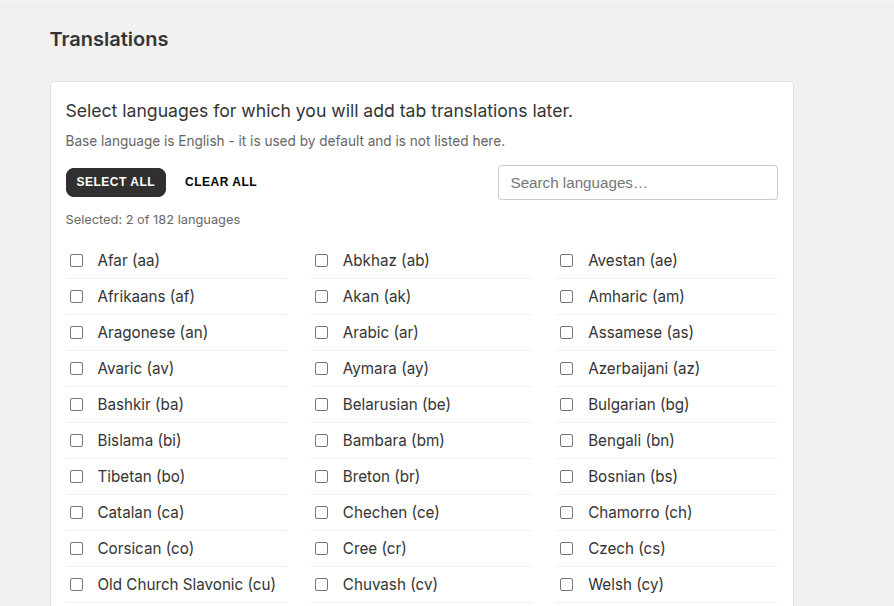Enable the Arabic (ar) checkbox
Viewport: 894px width, 606px height.
(x=322, y=332)
